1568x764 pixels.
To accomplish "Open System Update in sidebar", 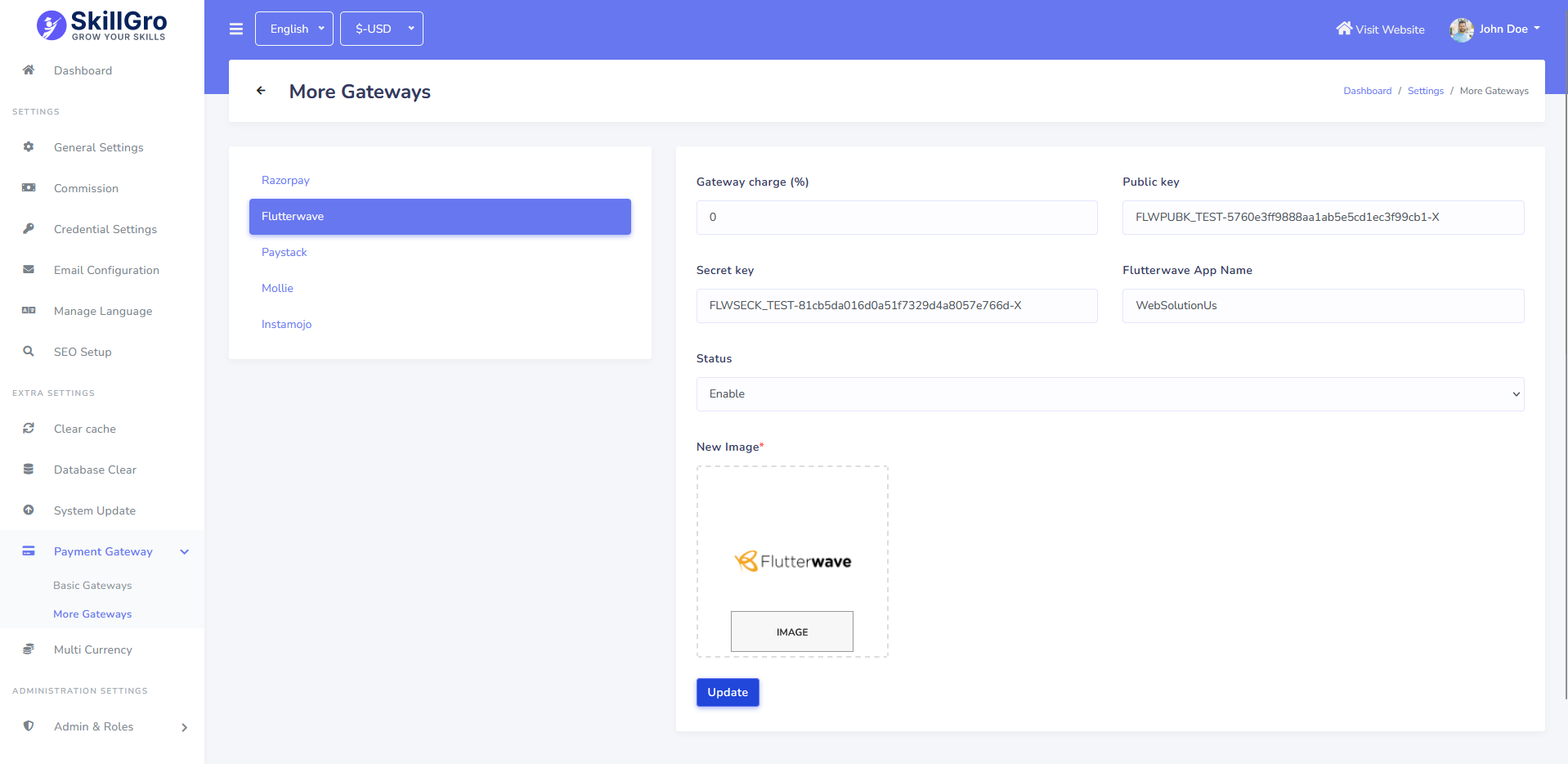I will [x=95, y=510].
